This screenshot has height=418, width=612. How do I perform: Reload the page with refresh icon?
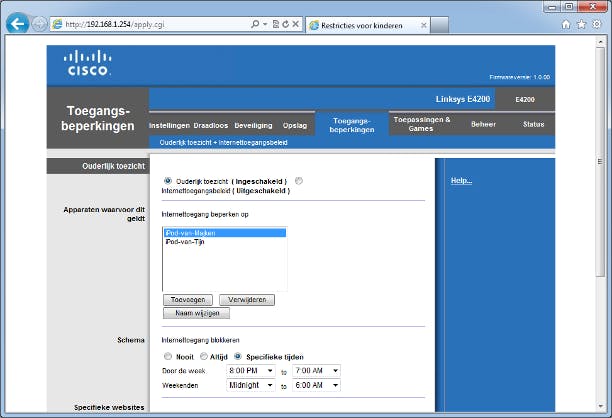[285, 24]
